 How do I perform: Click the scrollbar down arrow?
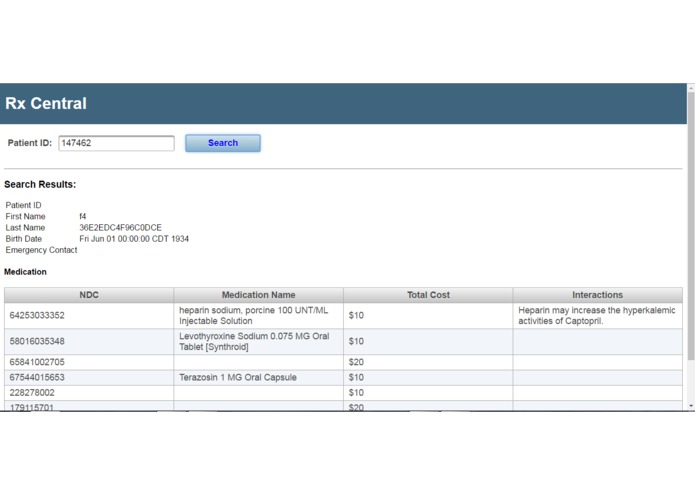coord(691,406)
